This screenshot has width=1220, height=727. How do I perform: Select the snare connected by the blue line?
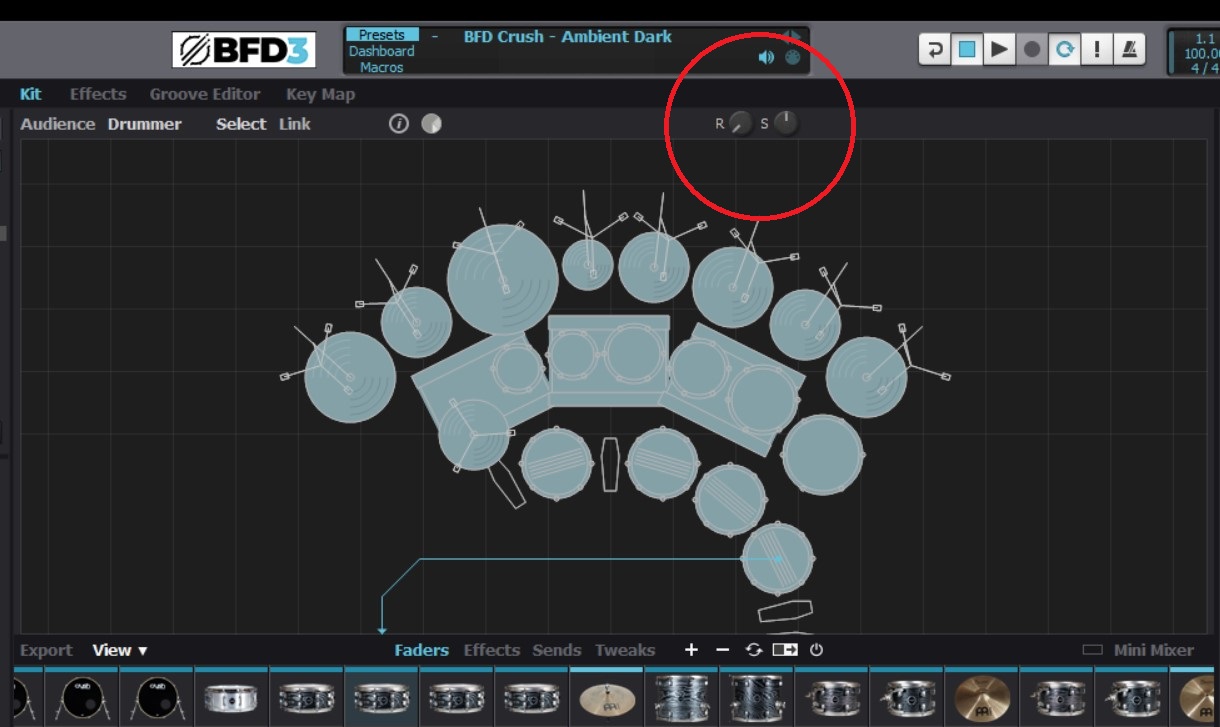click(x=777, y=558)
